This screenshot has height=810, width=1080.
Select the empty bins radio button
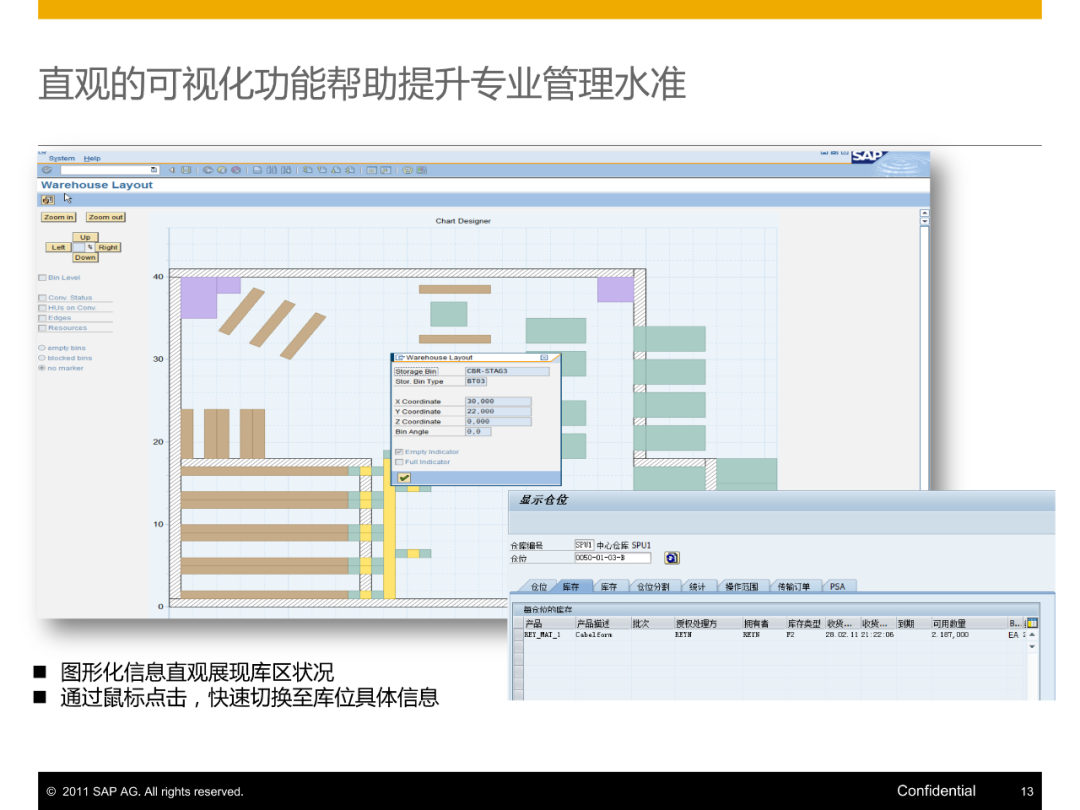tap(42, 348)
